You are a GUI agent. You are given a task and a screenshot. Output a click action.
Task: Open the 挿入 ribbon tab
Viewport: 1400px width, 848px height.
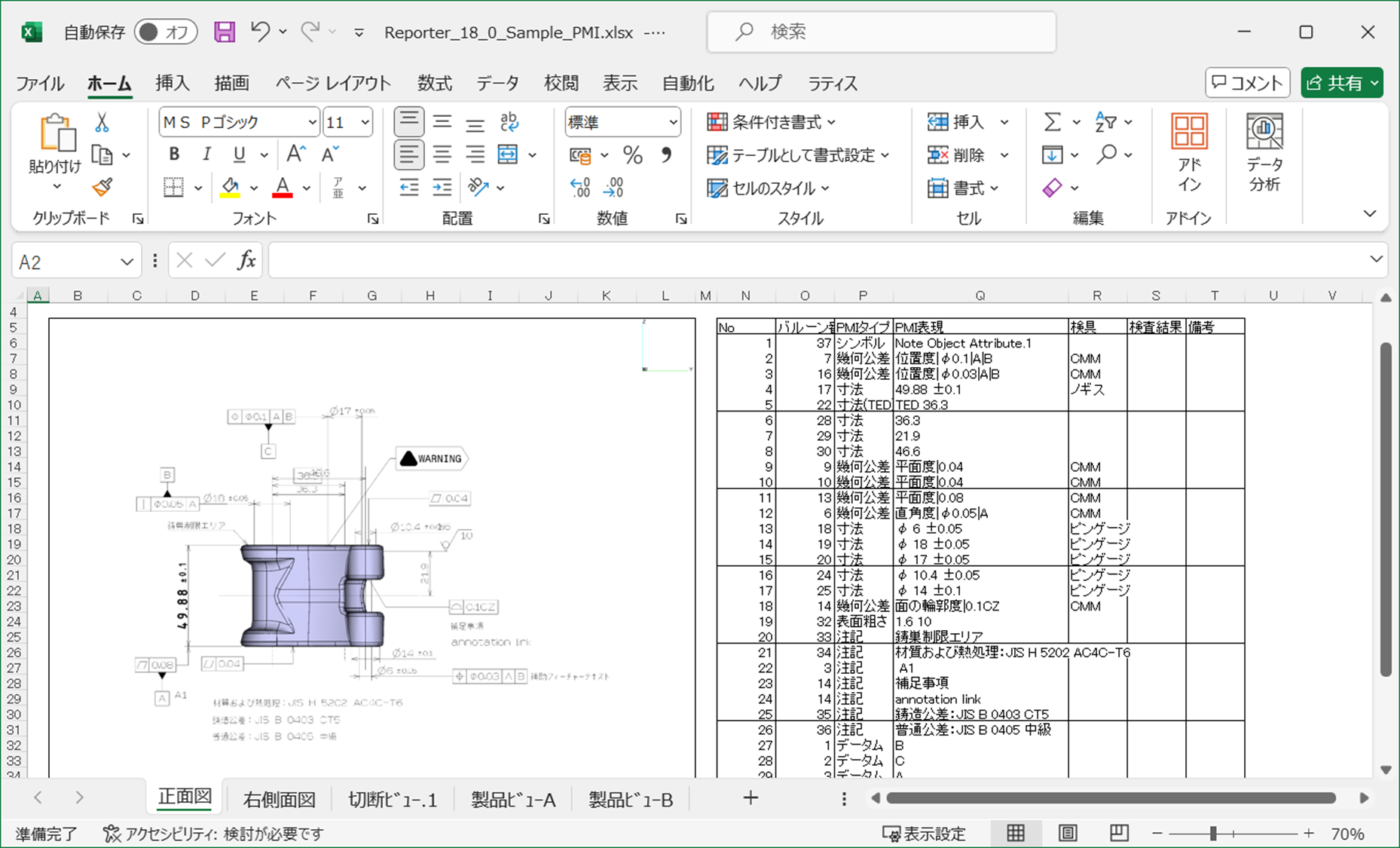click(x=173, y=83)
